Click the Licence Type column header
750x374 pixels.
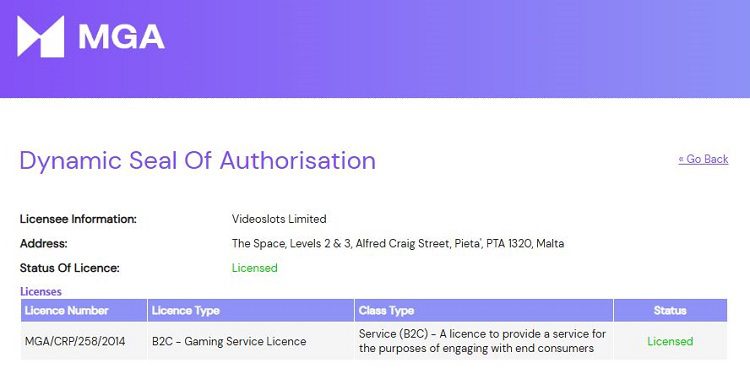click(251, 310)
